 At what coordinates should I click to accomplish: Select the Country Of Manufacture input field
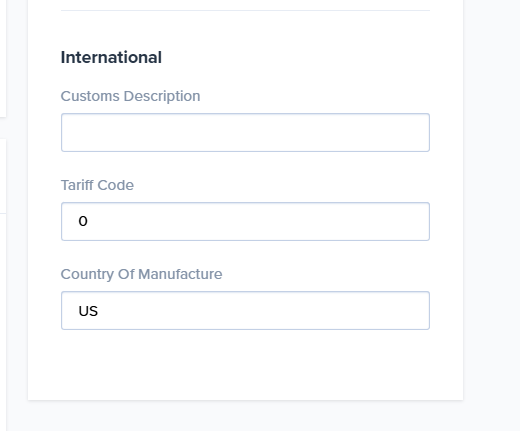point(245,310)
